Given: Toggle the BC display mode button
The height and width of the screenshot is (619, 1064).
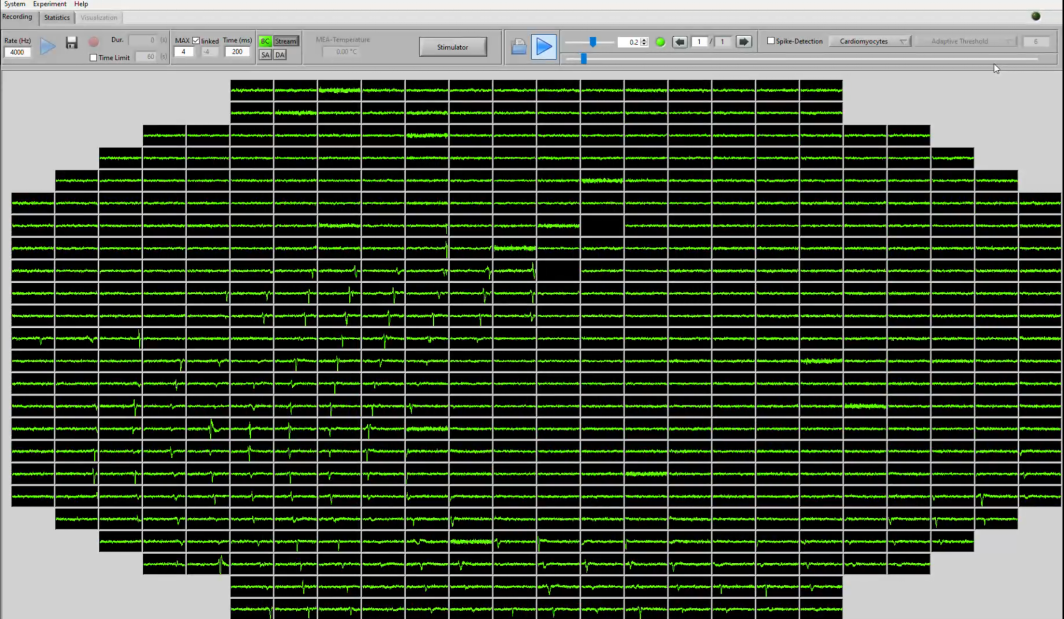Looking at the screenshot, I should [x=265, y=41].
